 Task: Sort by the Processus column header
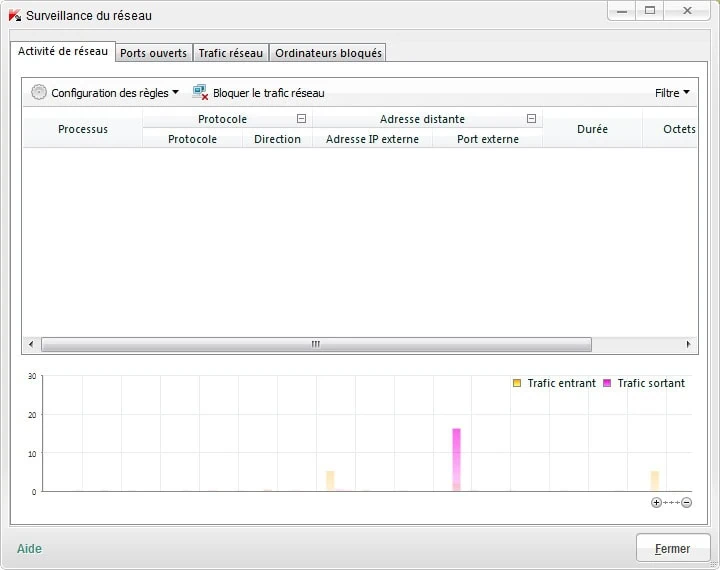(83, 129)
